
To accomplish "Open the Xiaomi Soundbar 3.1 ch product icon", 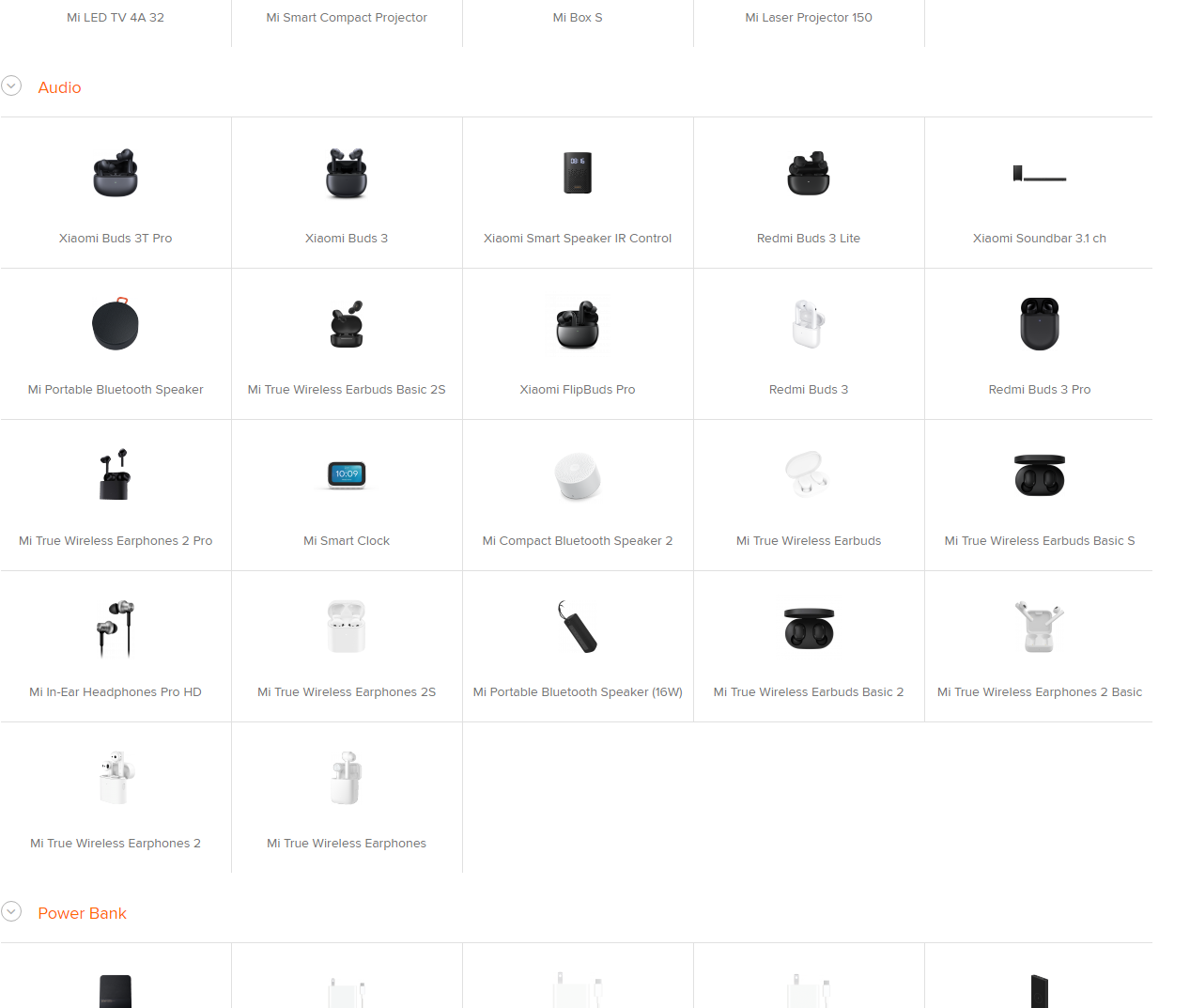I will coord(1040,174).
